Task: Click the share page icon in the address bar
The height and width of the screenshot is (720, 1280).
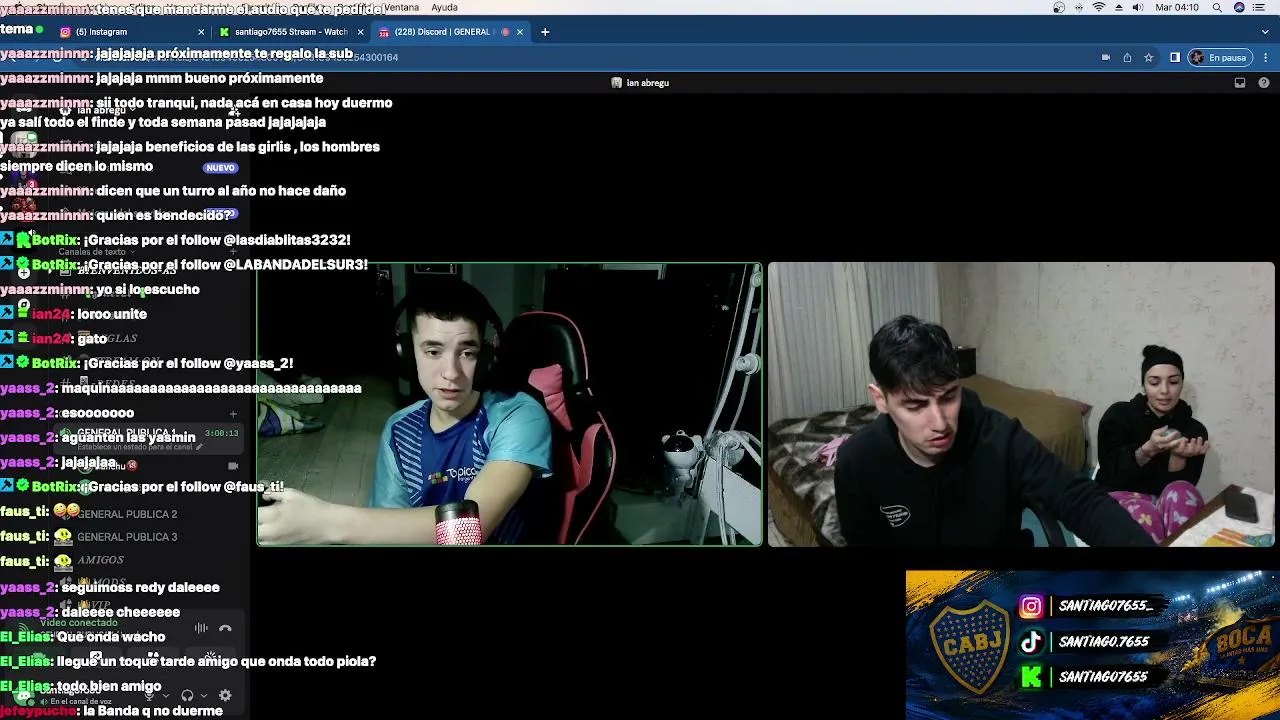Action: click(1127, 57)
